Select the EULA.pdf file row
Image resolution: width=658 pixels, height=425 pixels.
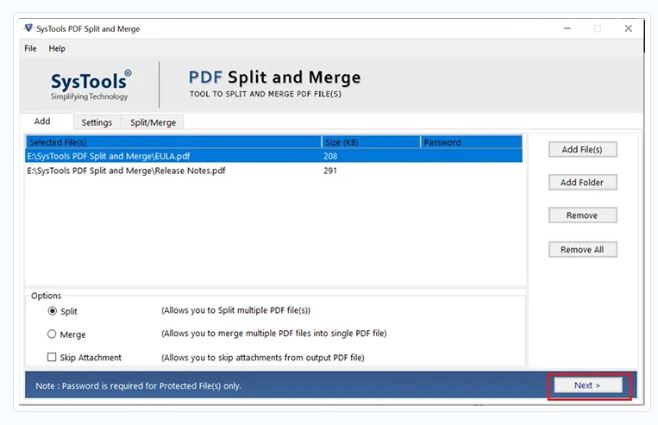(274, 156)
